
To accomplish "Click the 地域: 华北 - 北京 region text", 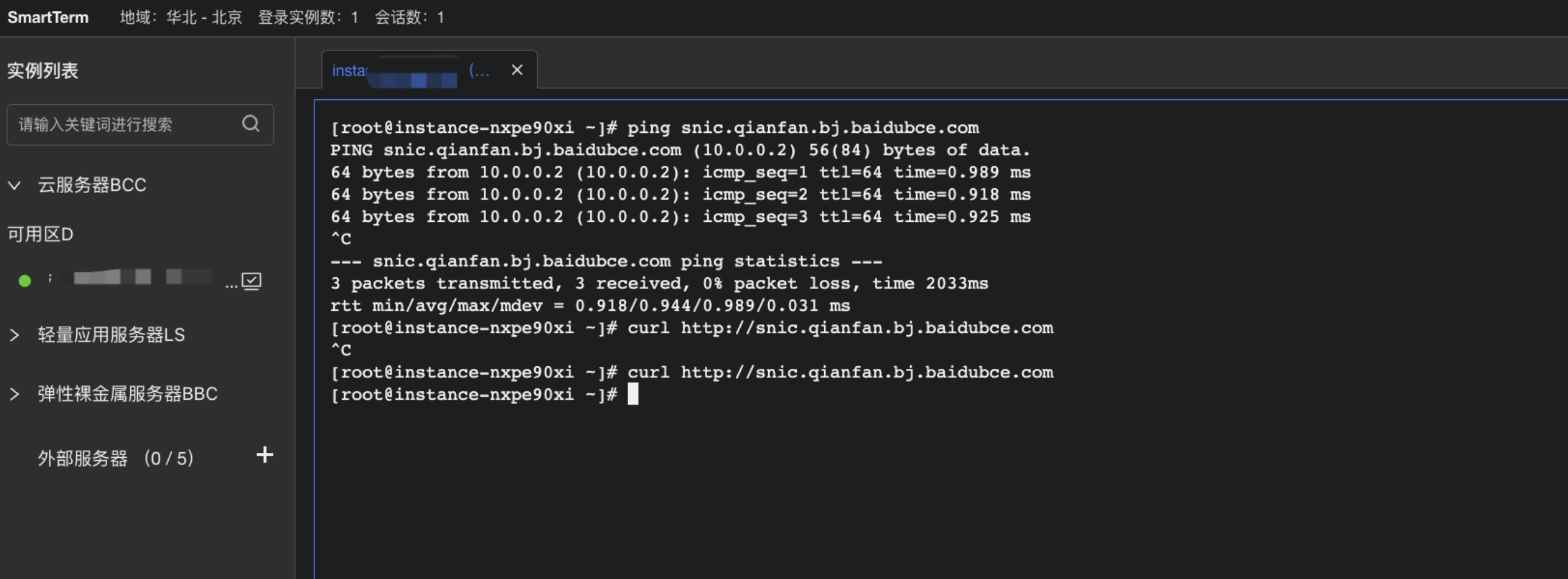I will [x=180, y=18].
